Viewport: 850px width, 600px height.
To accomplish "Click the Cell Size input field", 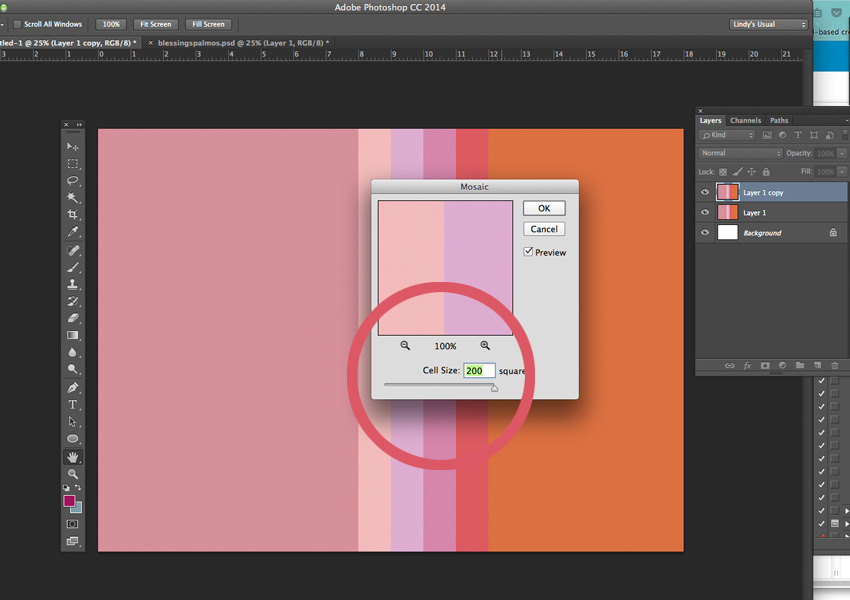I will coord(479,371).
